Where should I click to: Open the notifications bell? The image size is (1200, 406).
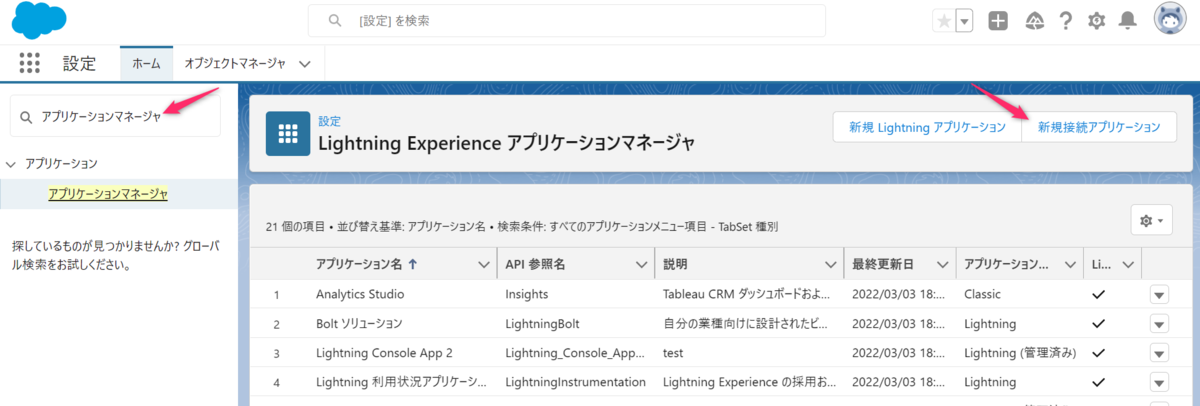1128,21
